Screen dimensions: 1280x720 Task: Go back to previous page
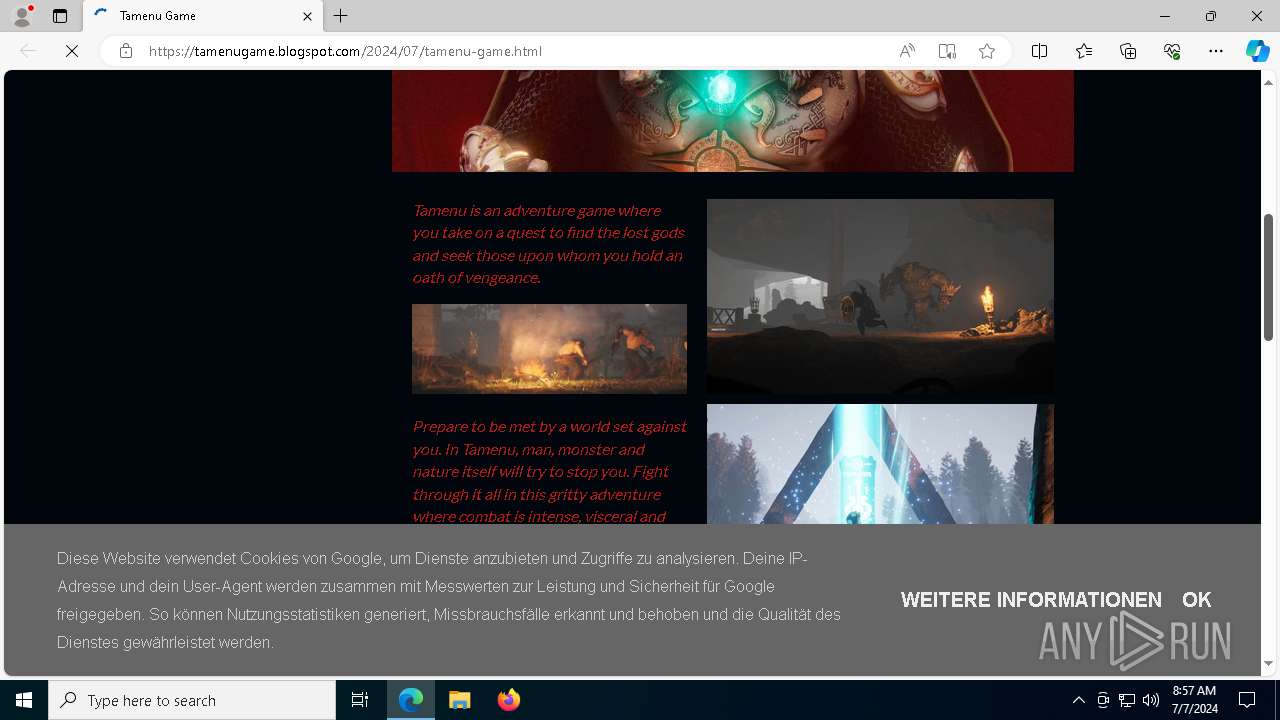pos(28,51)
